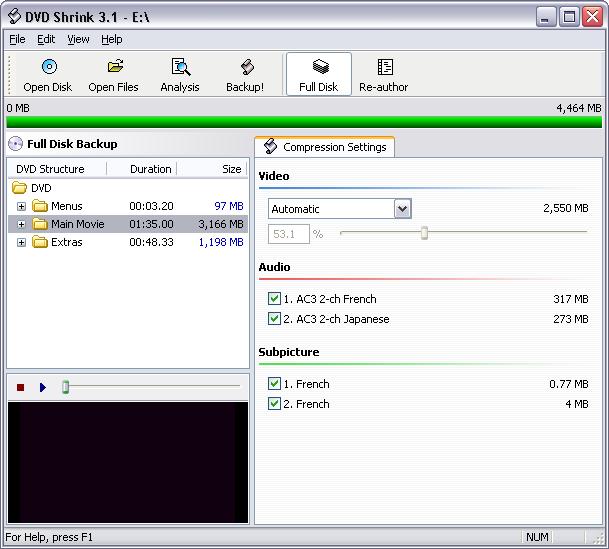Switch to Re-author mode
This screenshot has height=549, width=609.
coord(384,75)
